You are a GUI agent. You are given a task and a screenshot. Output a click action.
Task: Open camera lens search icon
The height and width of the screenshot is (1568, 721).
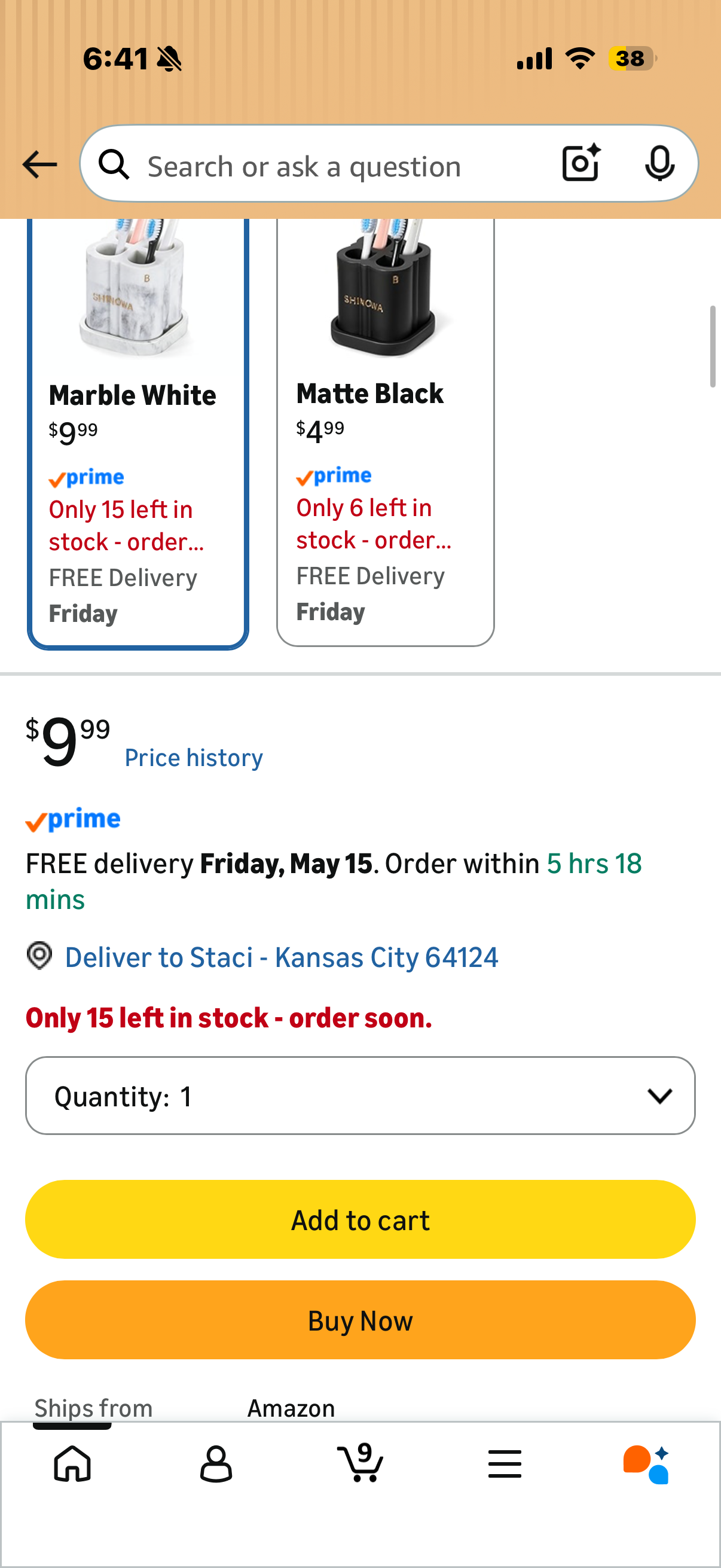(581, 163)
